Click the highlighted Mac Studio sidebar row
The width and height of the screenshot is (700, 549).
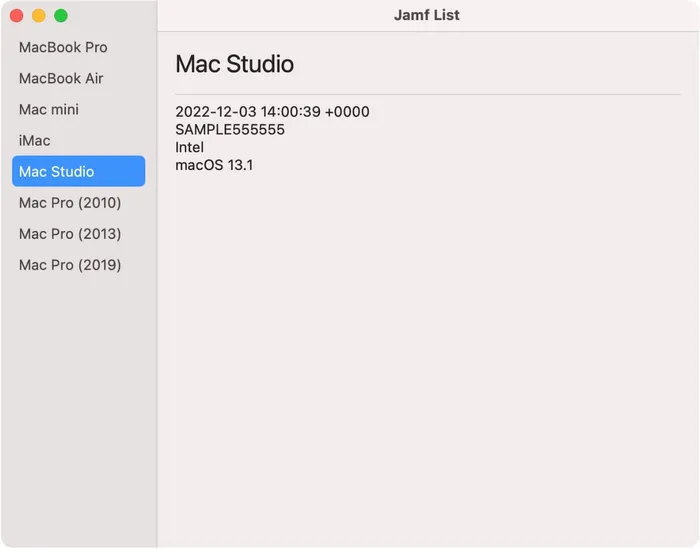pos(78,171)
